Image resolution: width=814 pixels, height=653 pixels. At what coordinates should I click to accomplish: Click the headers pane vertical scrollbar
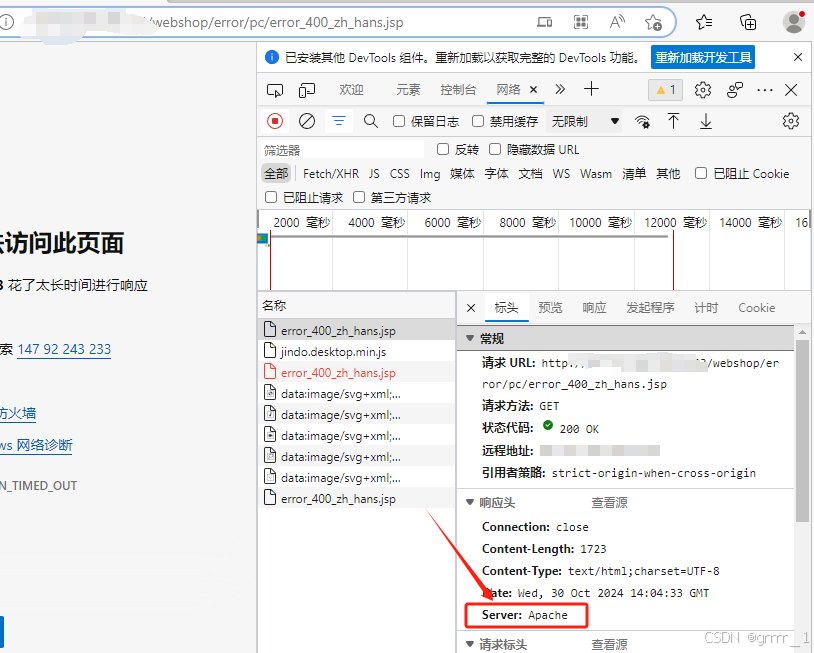(802, 431)
